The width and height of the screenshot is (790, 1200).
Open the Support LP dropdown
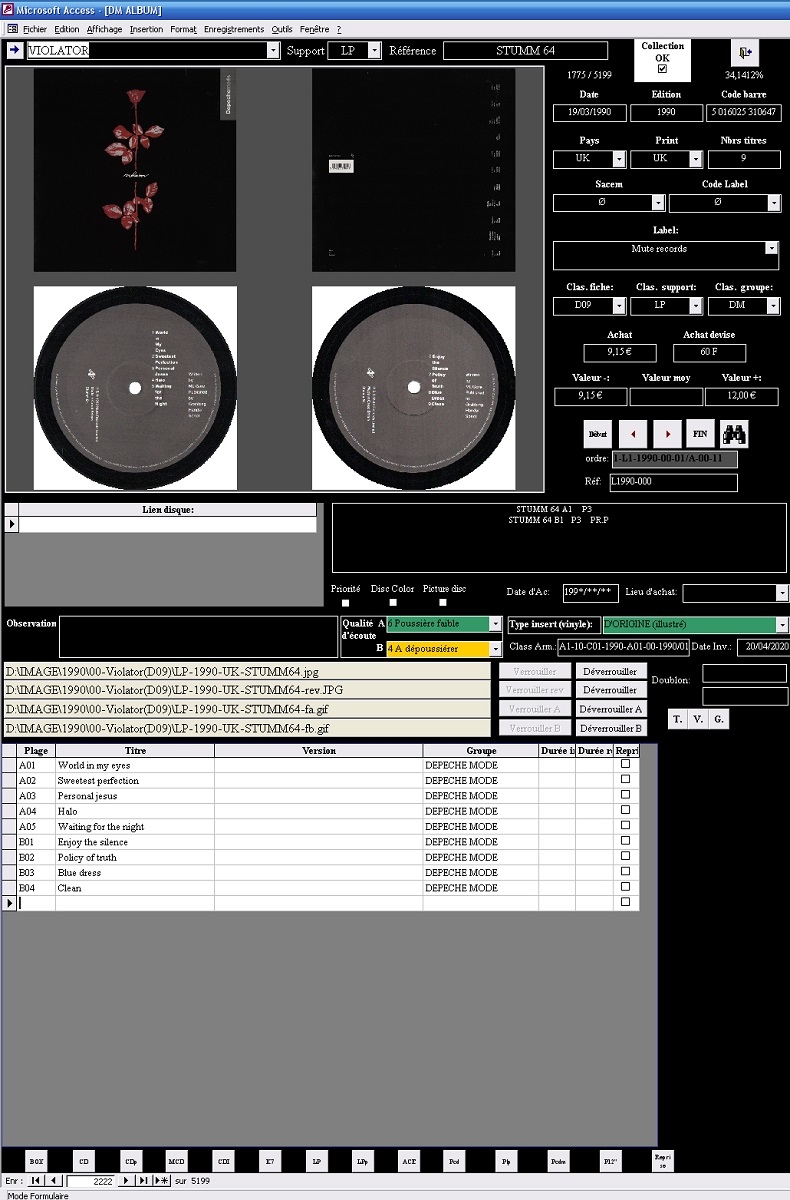tap(374, 50)
